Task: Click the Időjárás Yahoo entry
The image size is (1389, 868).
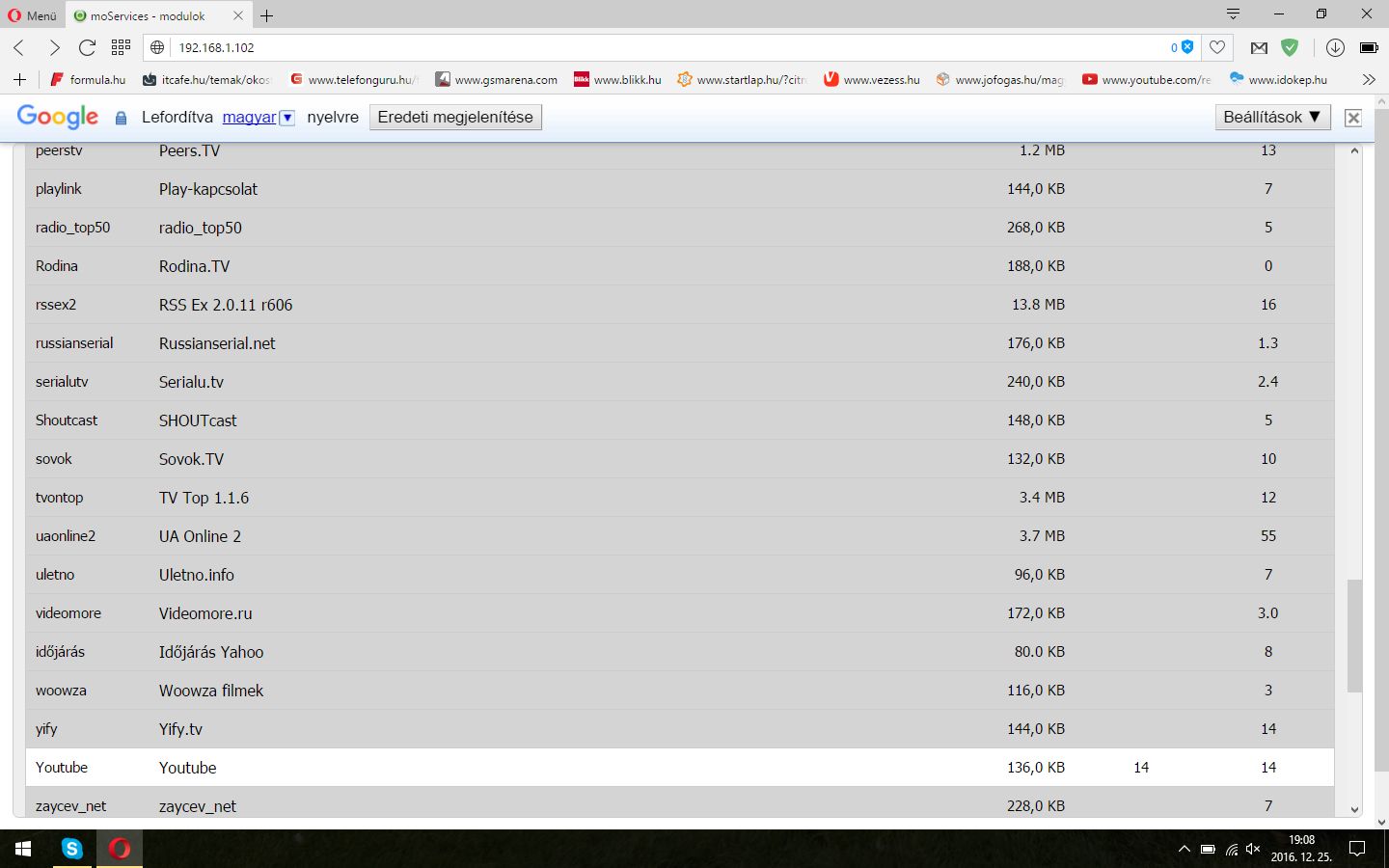Action: [x=211, y=652]
